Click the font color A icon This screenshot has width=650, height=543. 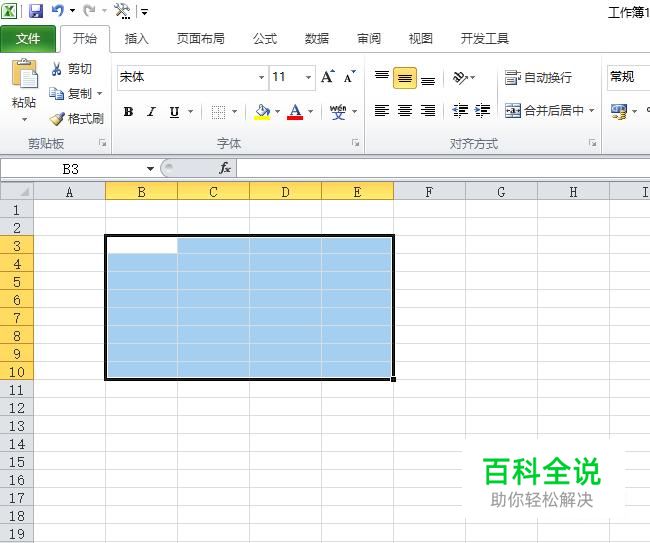(x=295, y=112)
